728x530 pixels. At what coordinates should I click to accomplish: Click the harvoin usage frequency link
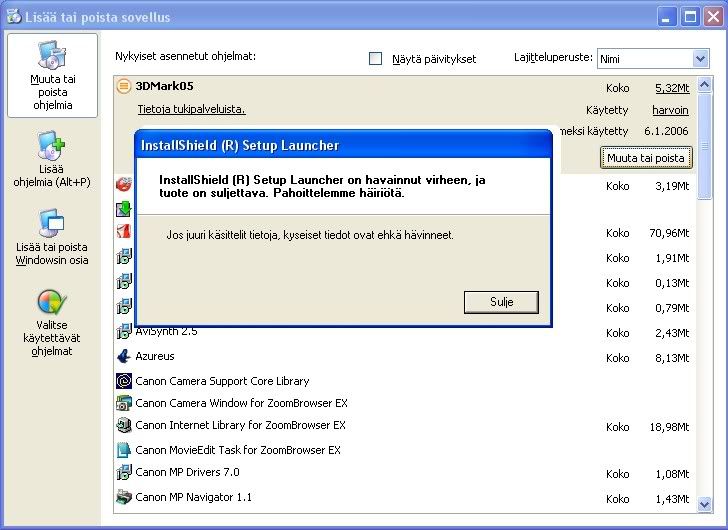(x=670, y=110)
